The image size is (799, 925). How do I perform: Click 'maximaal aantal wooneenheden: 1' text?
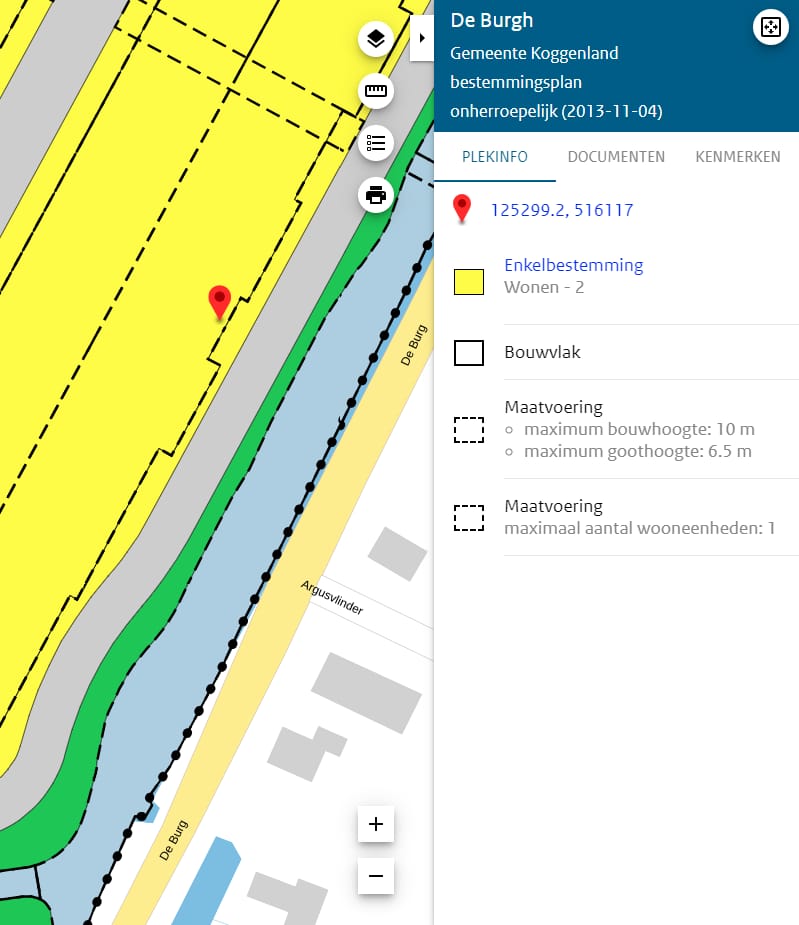(640, 528)
